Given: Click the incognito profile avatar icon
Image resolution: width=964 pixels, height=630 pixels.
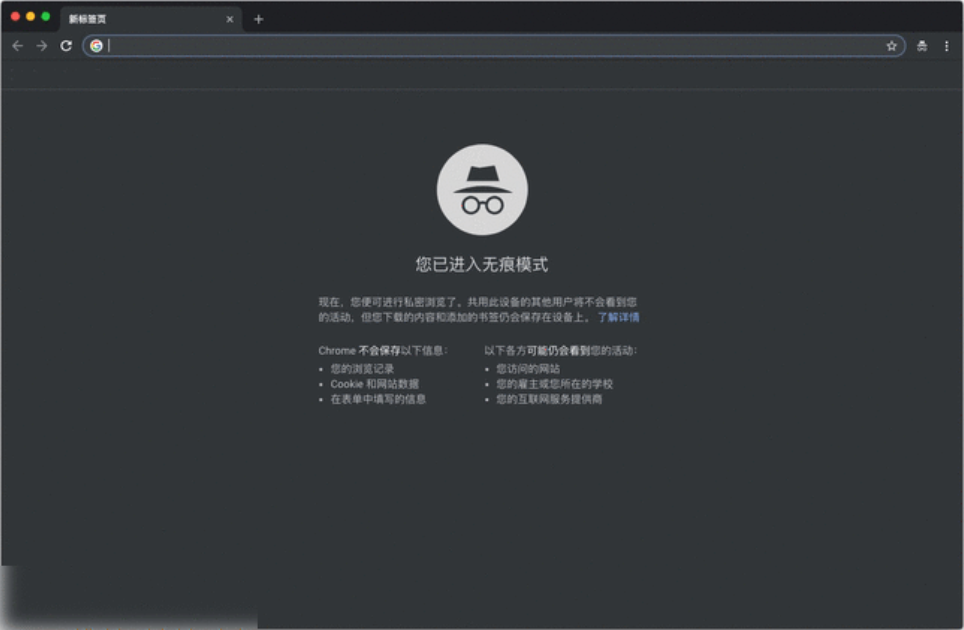Looking at the screenshot, I should point(920,45).
